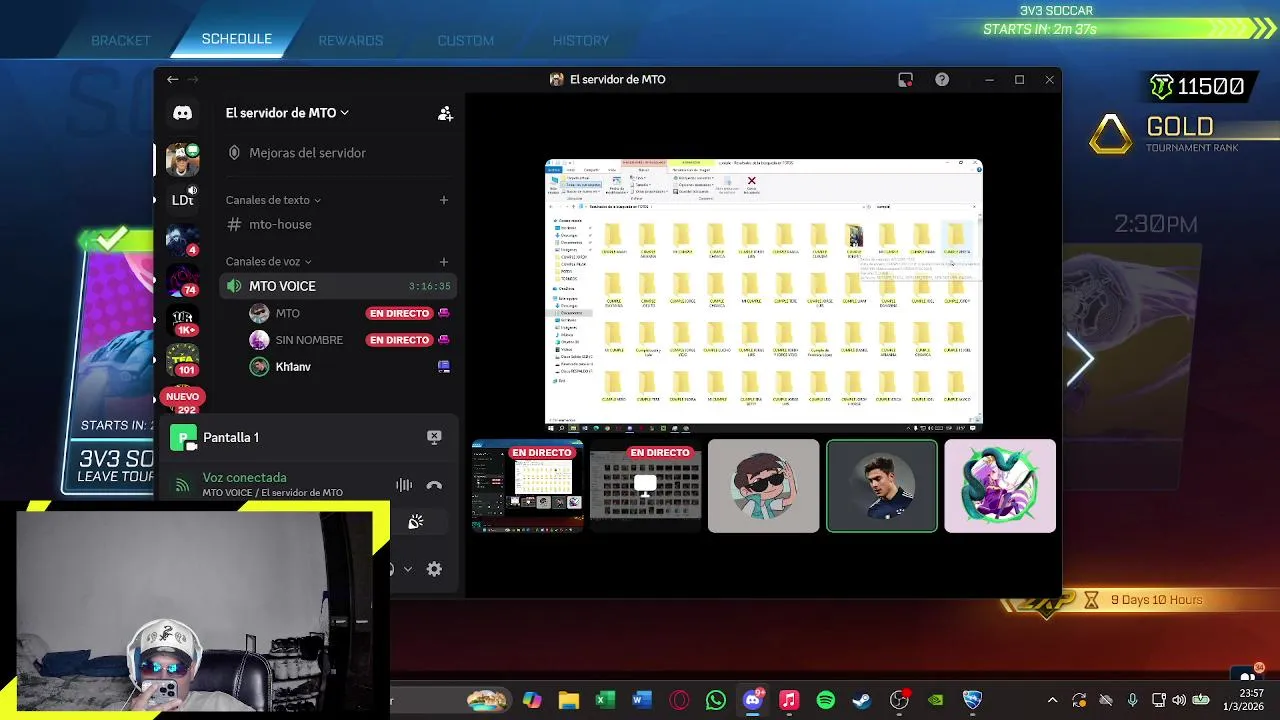Open OBS Studio from taskbar
This screenshot has width=1280, height=720.
tap(899, 700)
